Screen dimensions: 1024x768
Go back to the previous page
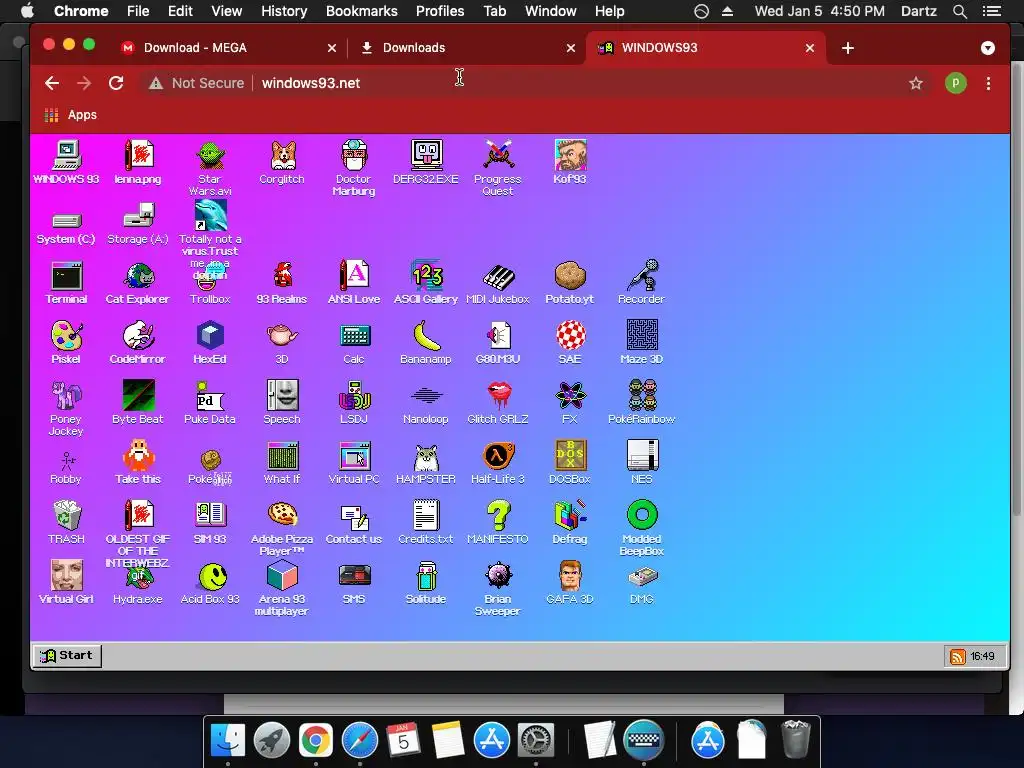52,83
